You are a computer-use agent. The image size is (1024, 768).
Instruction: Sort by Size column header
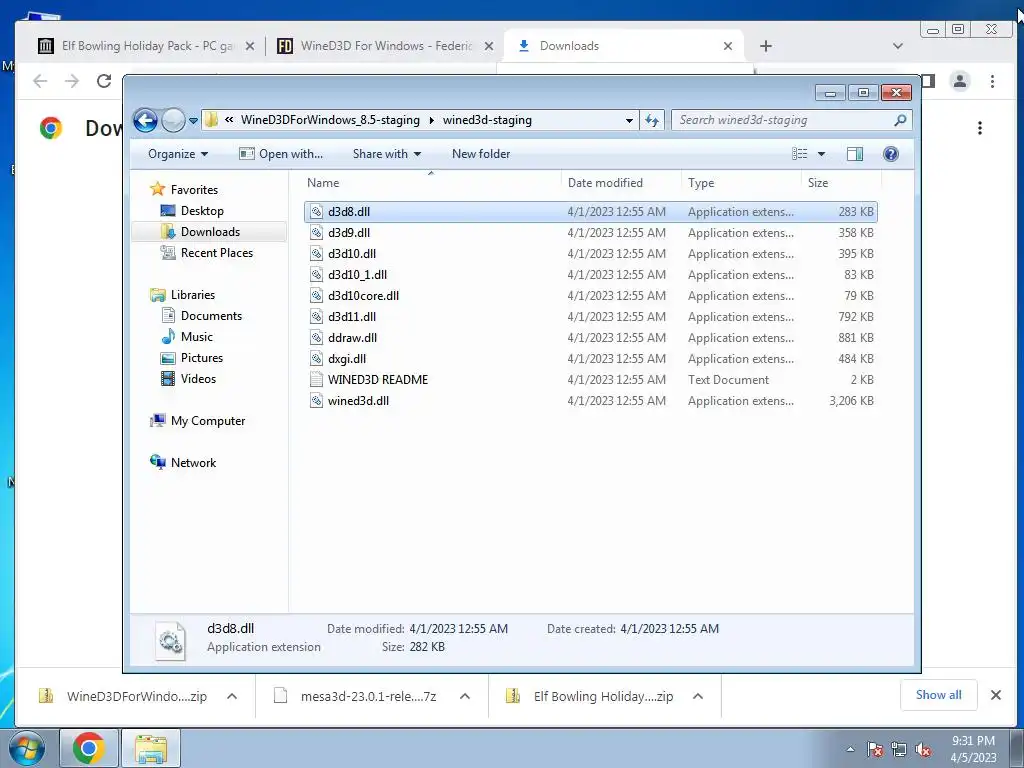click(841, 183)
